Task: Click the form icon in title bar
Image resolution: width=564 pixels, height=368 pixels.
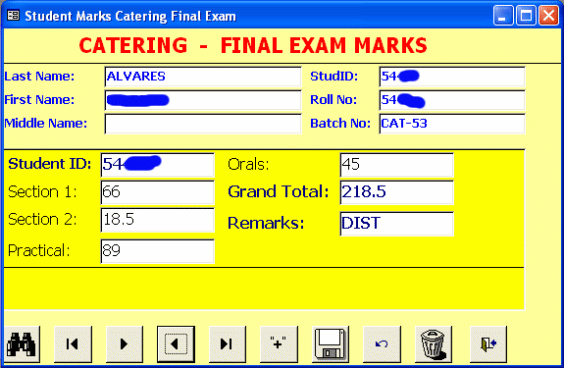Action: pos(13,16)
